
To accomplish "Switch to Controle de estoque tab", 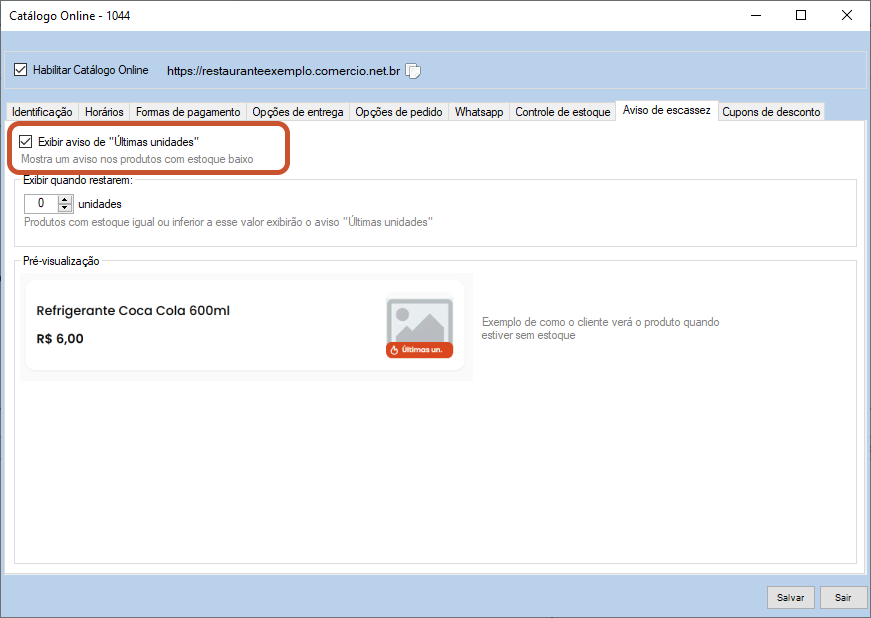I will pyautogui.click(x=563, y=112).
